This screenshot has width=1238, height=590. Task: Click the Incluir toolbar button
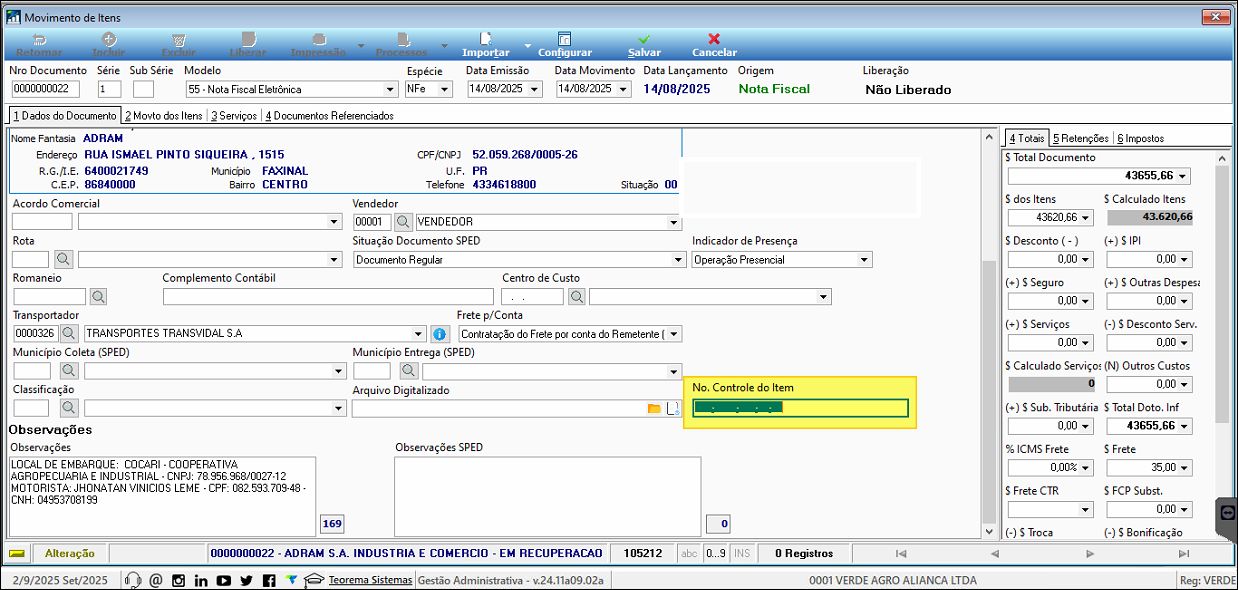(109, 45)
